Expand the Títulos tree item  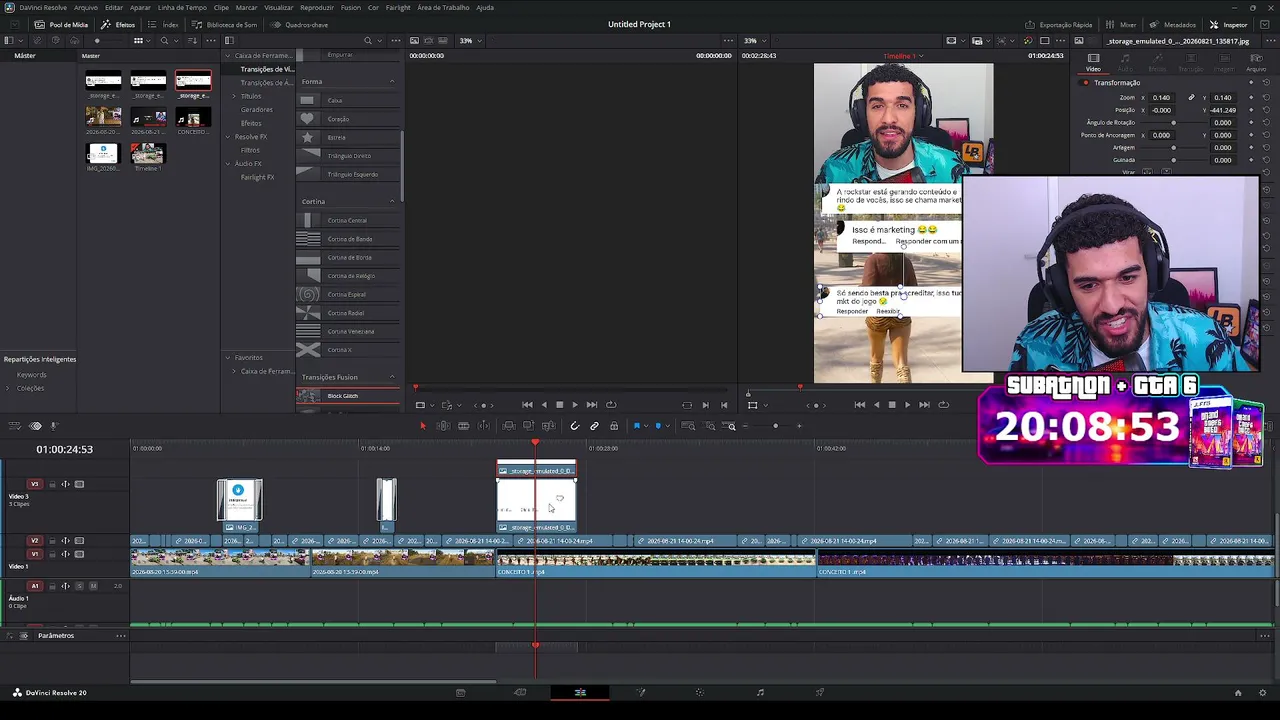point(234,96)
